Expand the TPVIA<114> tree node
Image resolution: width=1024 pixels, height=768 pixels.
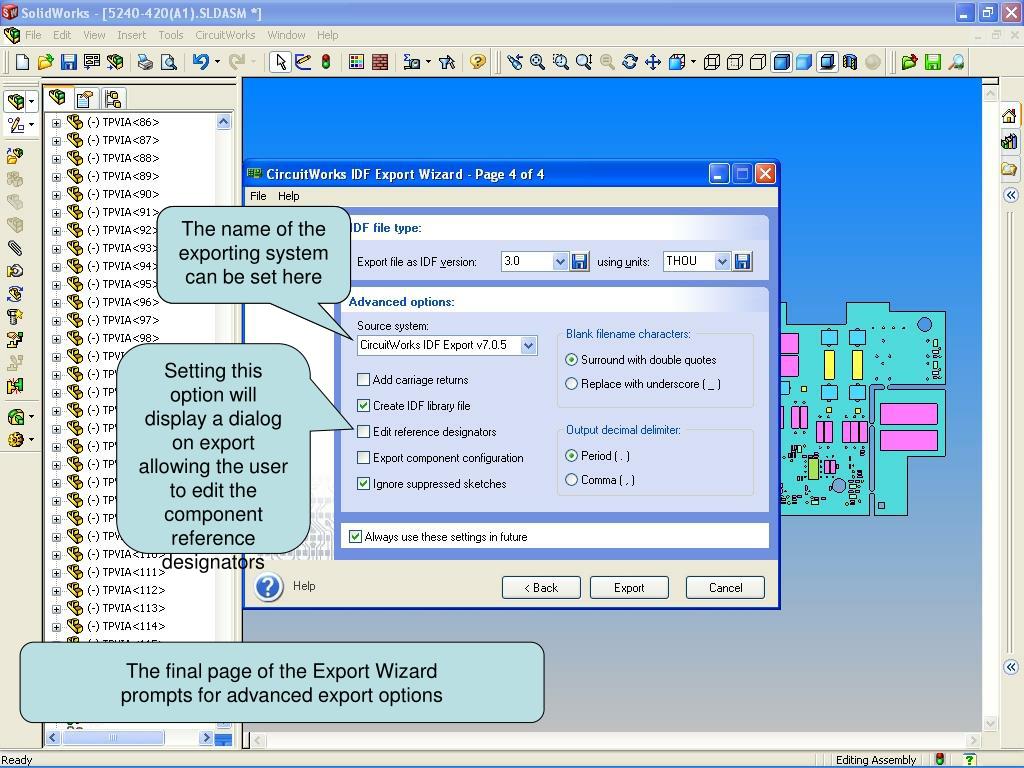tap(56, 627)
